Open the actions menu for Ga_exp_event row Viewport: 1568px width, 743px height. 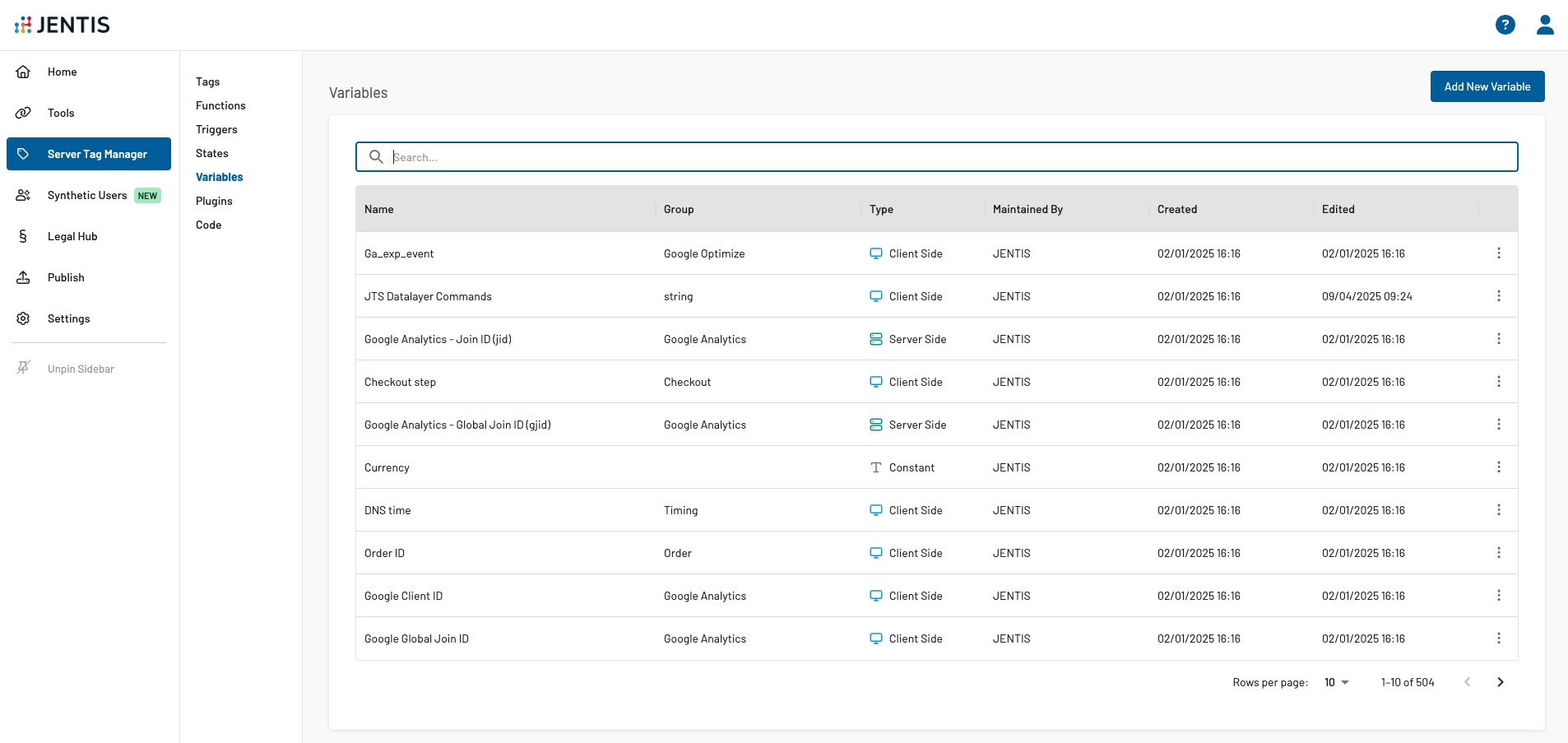(x=1498, y=253)
